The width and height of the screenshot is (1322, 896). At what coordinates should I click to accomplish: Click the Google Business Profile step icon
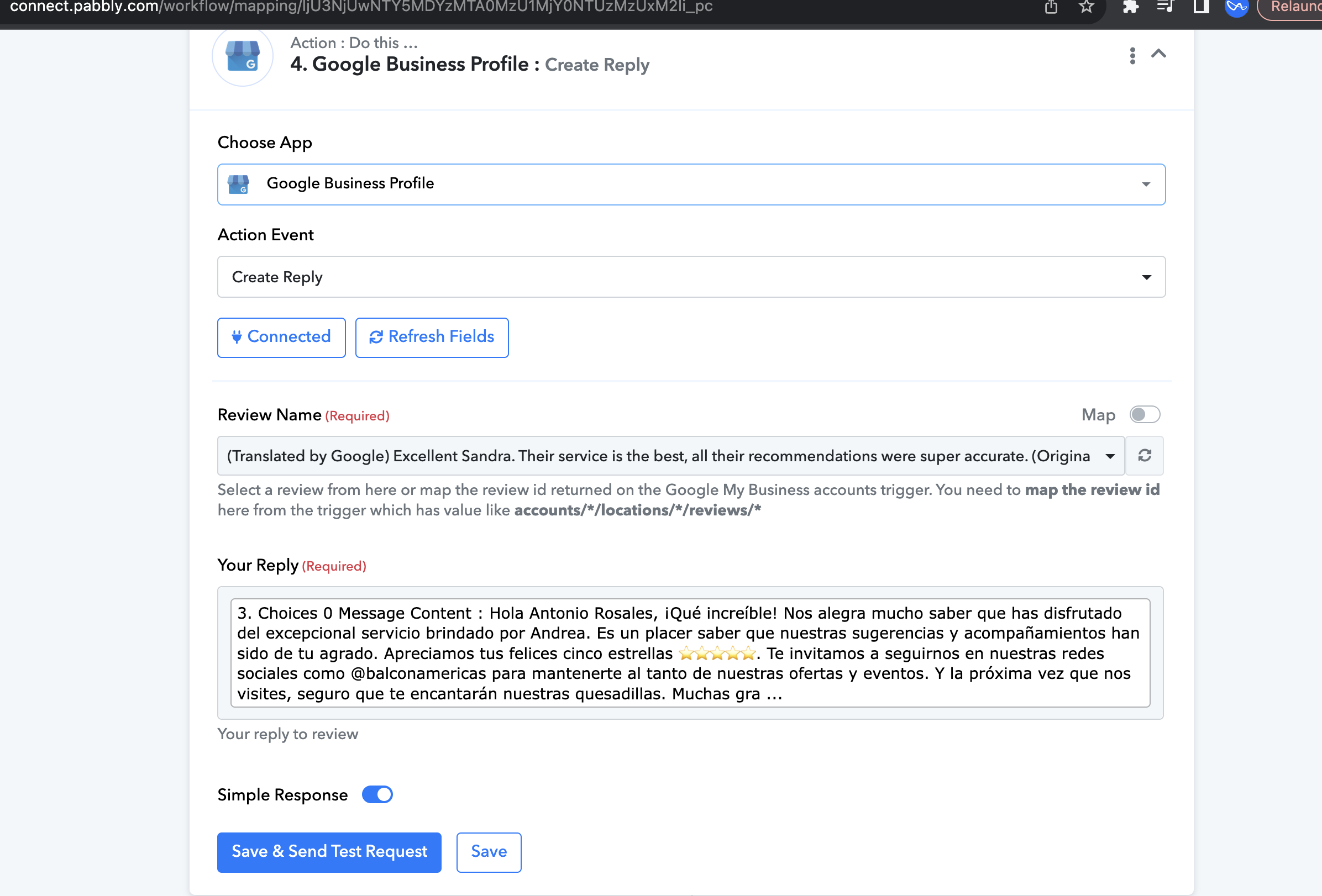243,56
